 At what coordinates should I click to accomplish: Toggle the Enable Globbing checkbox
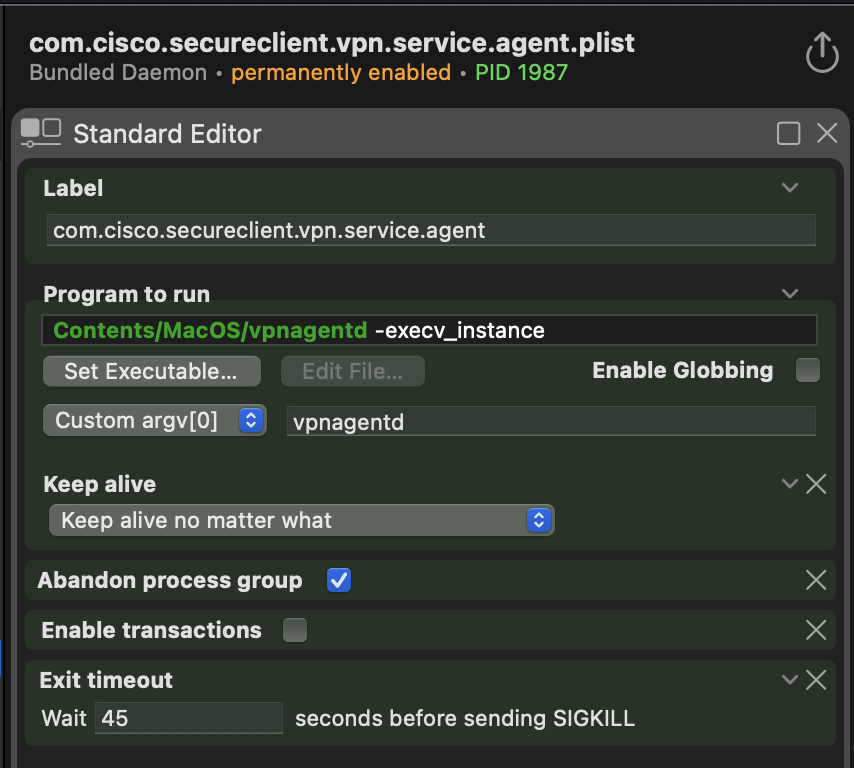pyautogui.click(x=808, y=370)
